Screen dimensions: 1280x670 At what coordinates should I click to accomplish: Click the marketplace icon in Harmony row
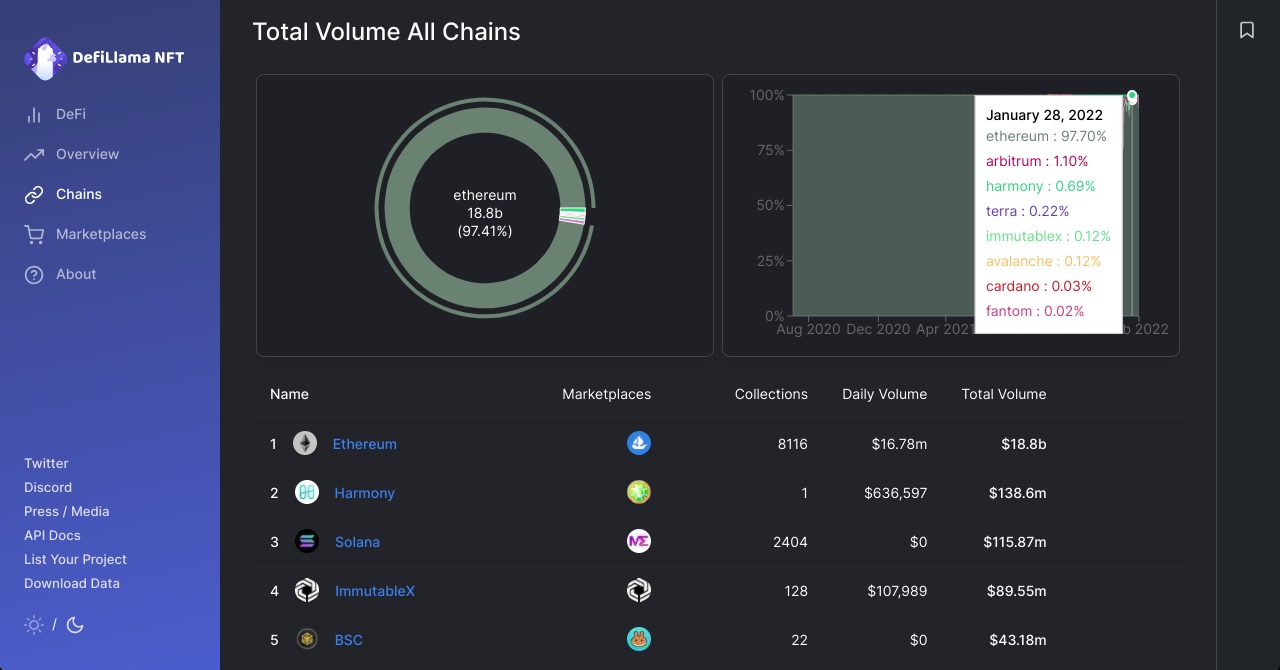click(639, 492)
